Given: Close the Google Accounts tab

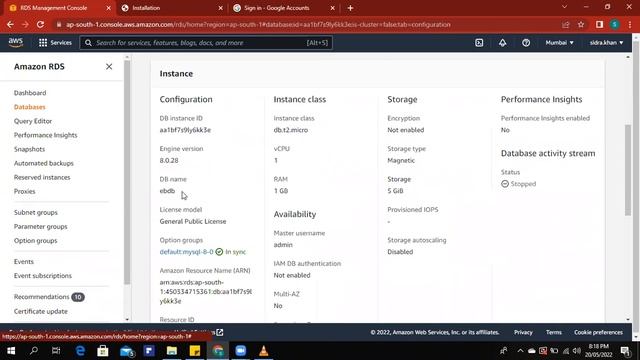Looking at the screenshot, I should click(332, 8).
